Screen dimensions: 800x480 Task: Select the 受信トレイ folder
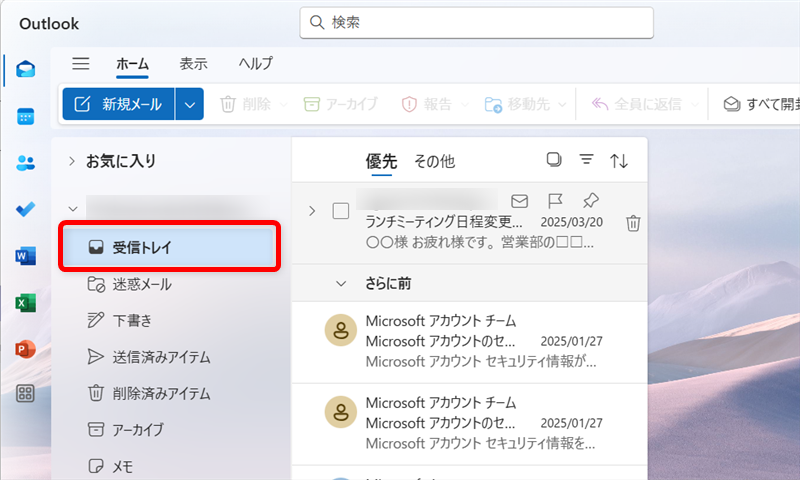click(168, 247)
